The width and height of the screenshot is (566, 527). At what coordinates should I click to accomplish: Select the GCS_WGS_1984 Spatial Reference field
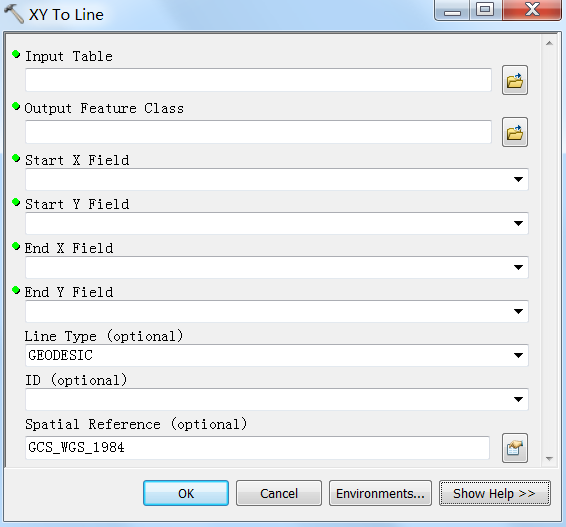tap(257, 448)
